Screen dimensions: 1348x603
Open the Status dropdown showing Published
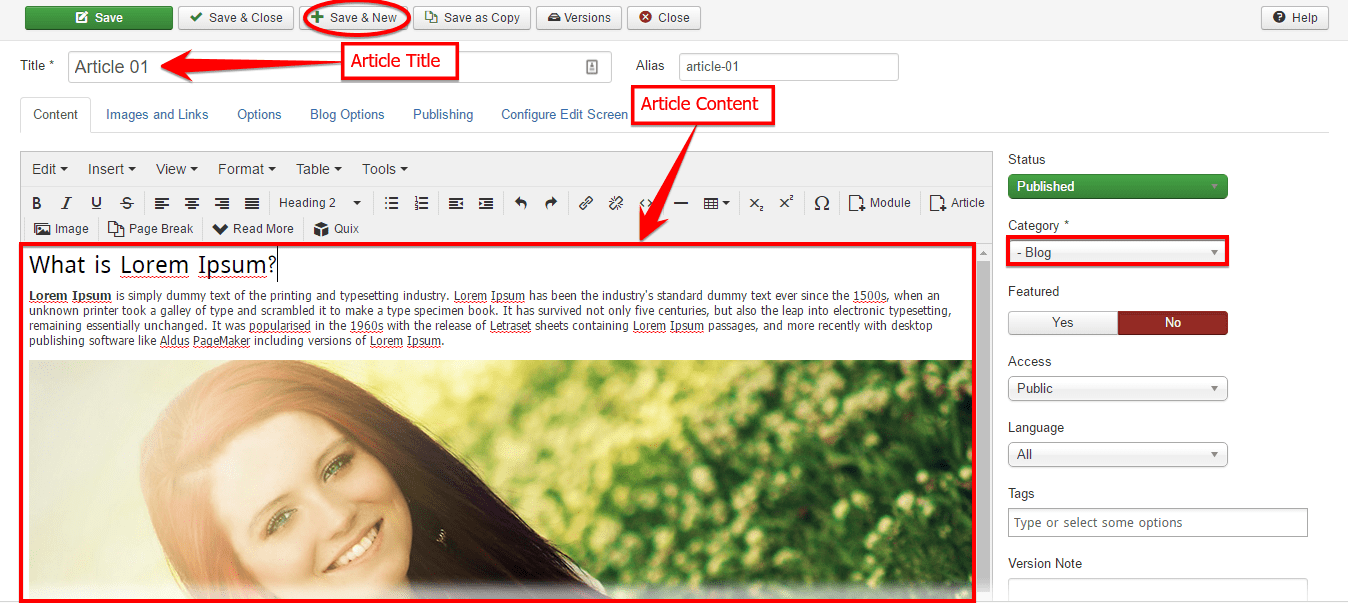(x=1117, y=187)
